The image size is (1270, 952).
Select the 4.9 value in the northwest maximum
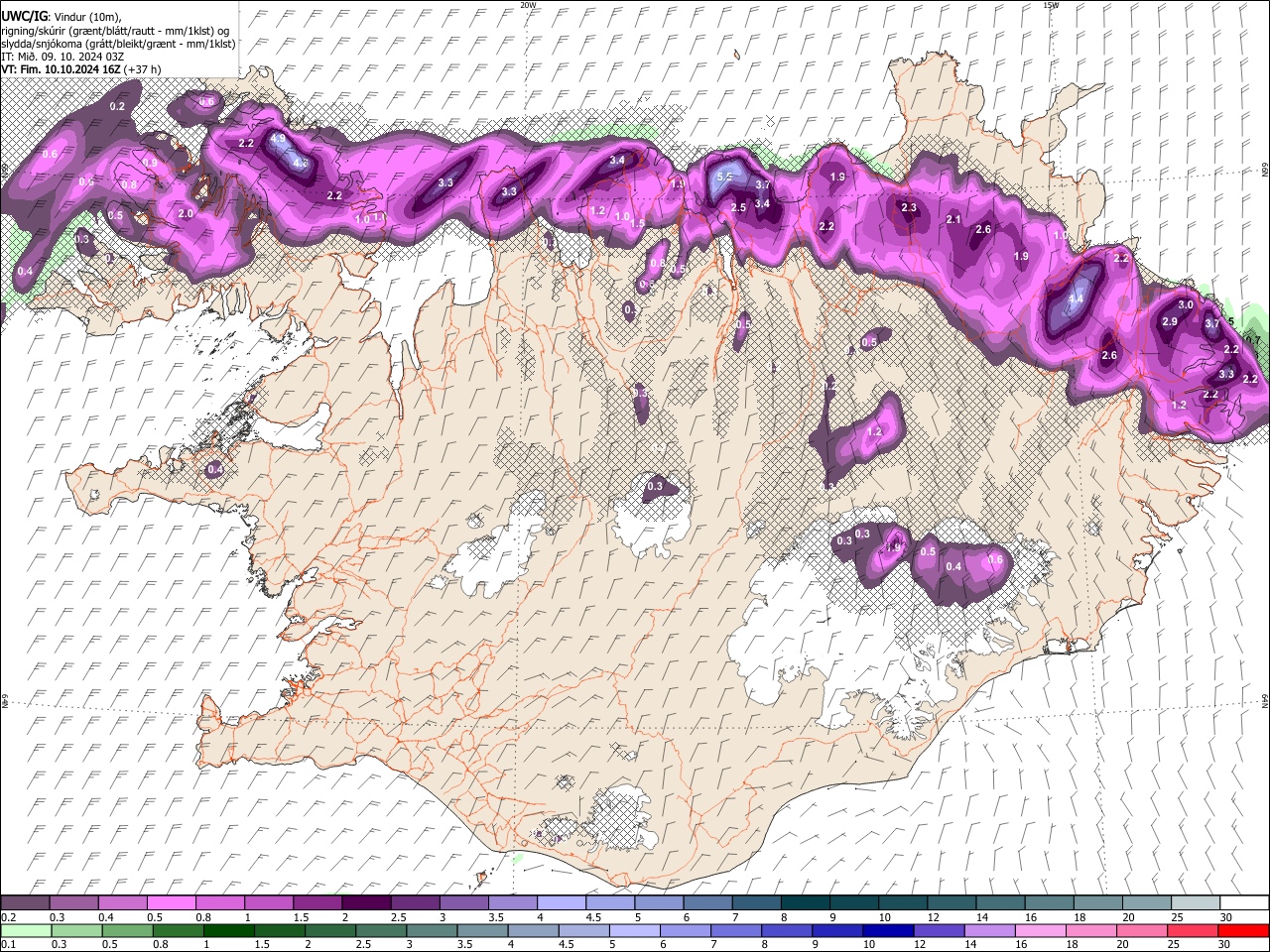pyautogui.click(x=278, y=140)
